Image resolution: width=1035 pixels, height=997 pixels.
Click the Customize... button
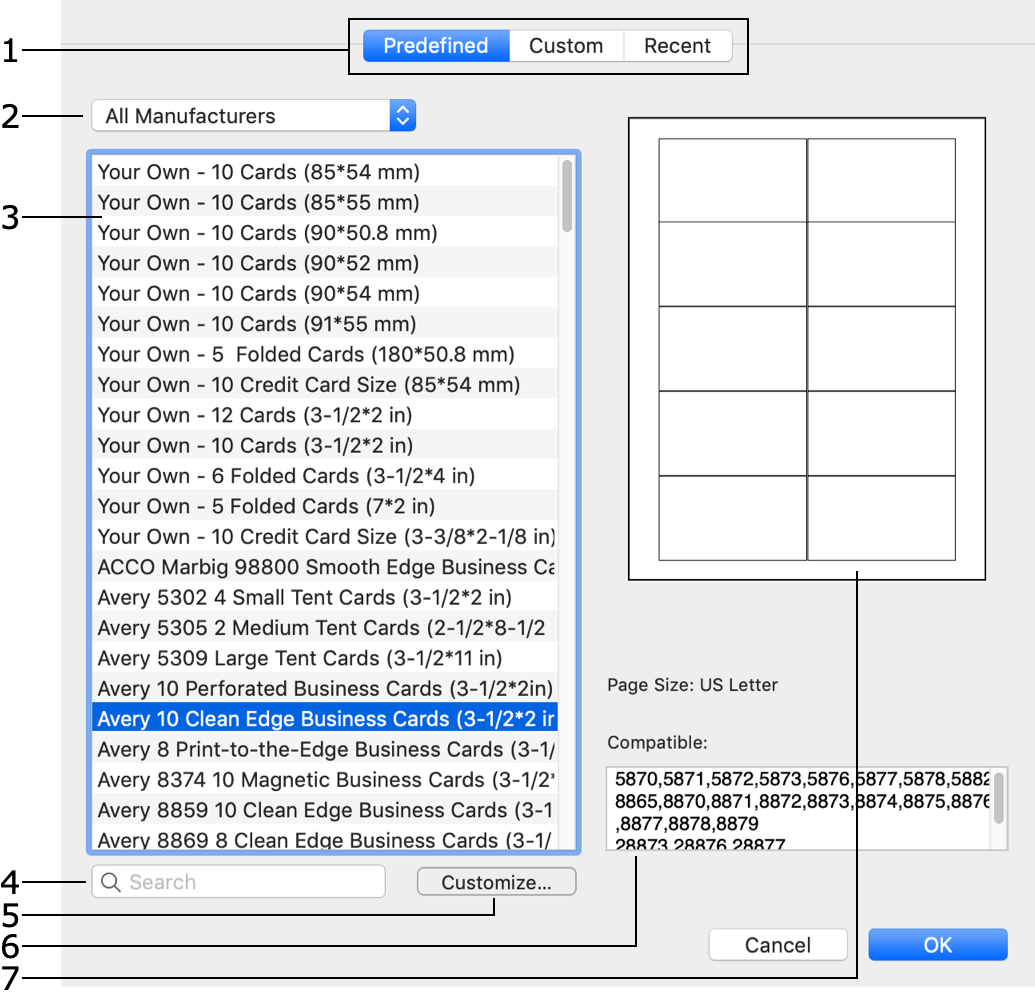(496, 883)
